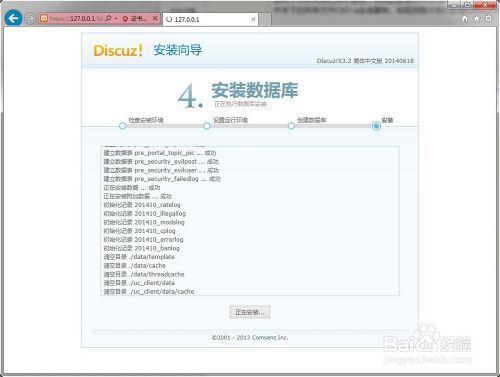Click log line 201410_errorlog
This screenshot has width=500, height=377.
coord(143,240)
